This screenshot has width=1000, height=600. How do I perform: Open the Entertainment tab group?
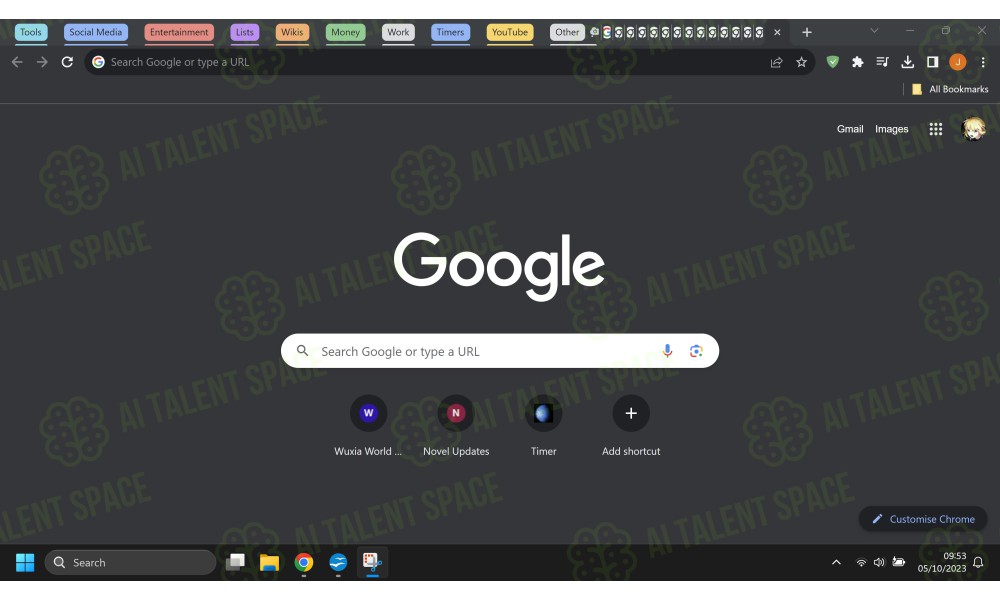pos(179,32)
